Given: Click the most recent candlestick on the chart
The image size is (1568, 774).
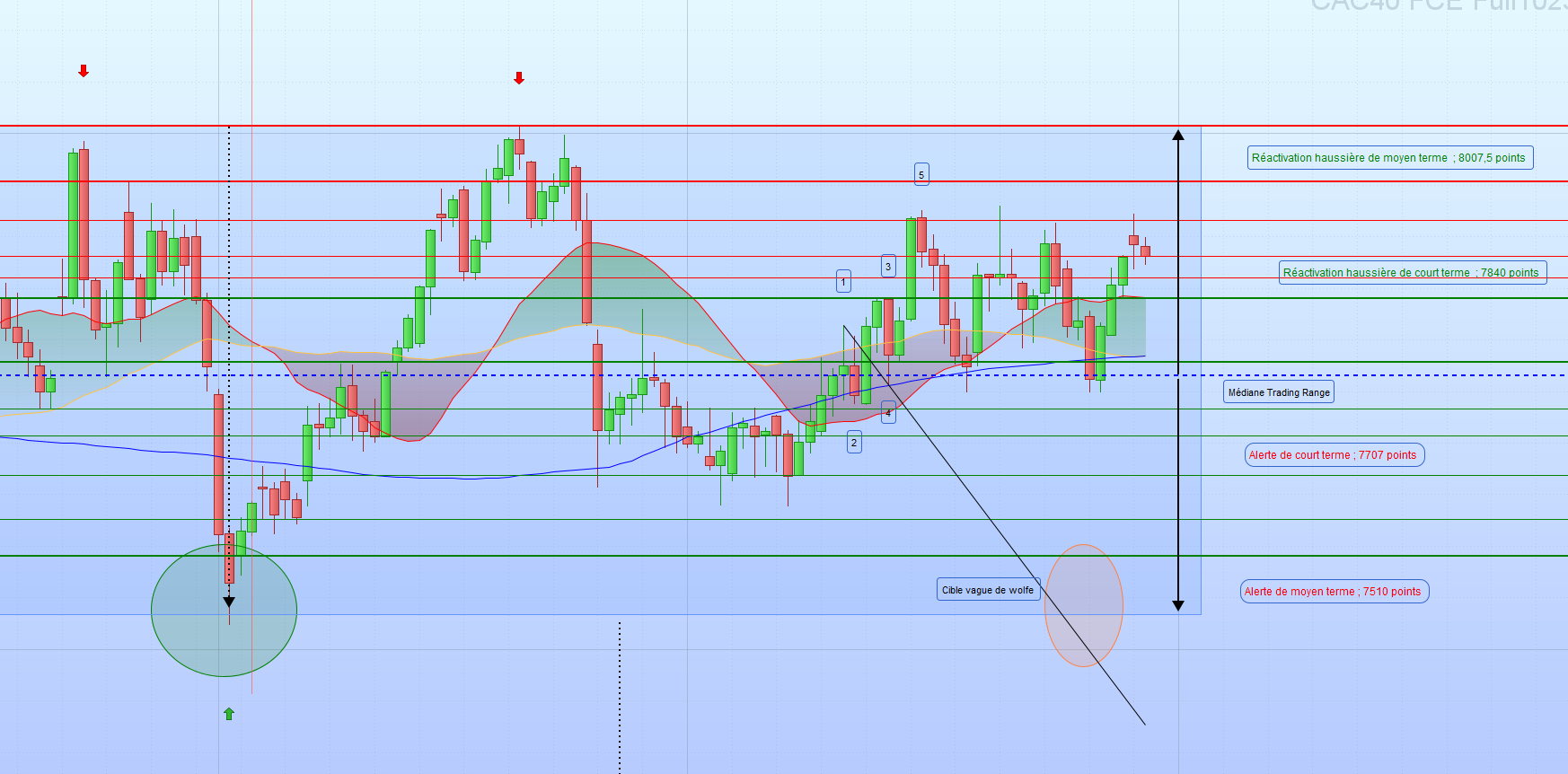Looking at the screenshot, I should click(1145, 251).
